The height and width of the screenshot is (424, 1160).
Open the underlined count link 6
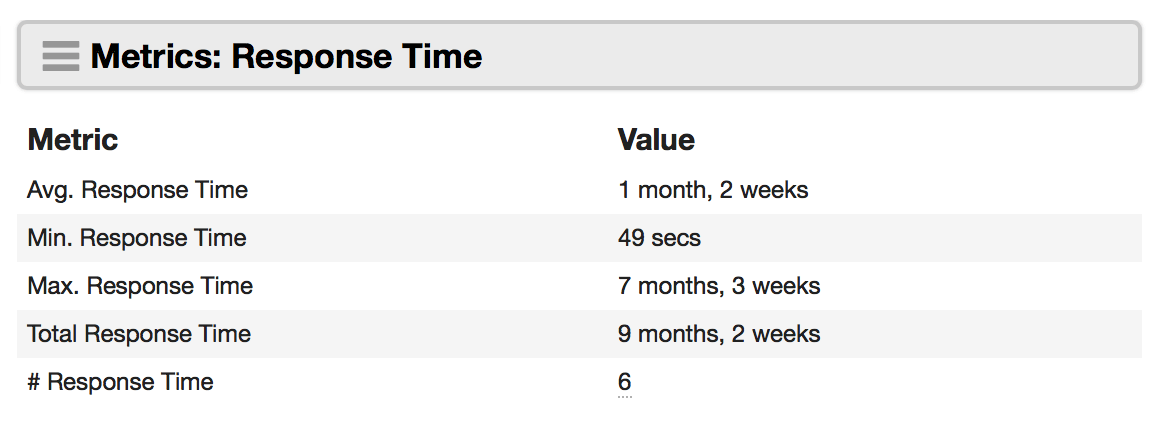[624, 383]
